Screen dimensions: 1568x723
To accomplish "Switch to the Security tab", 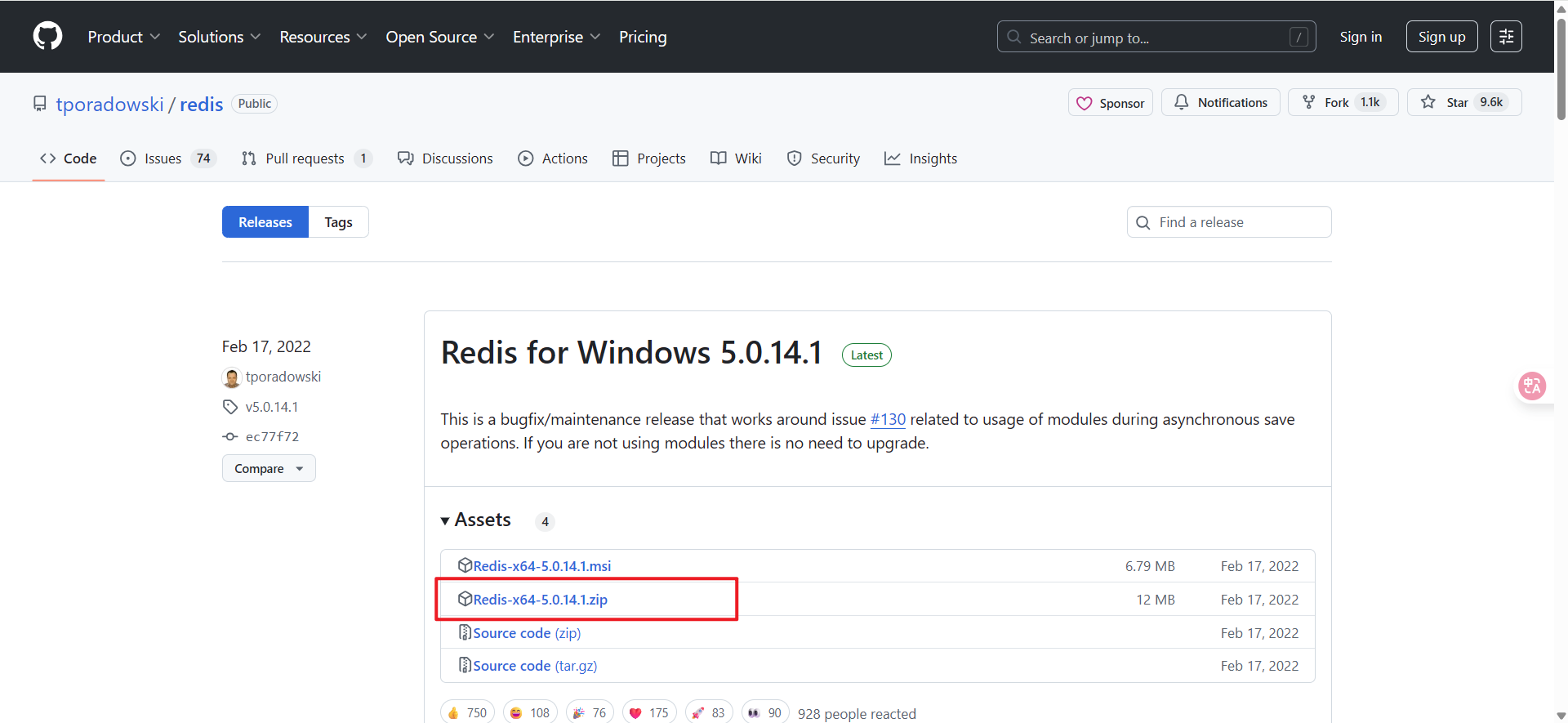I will coord(823,158).
